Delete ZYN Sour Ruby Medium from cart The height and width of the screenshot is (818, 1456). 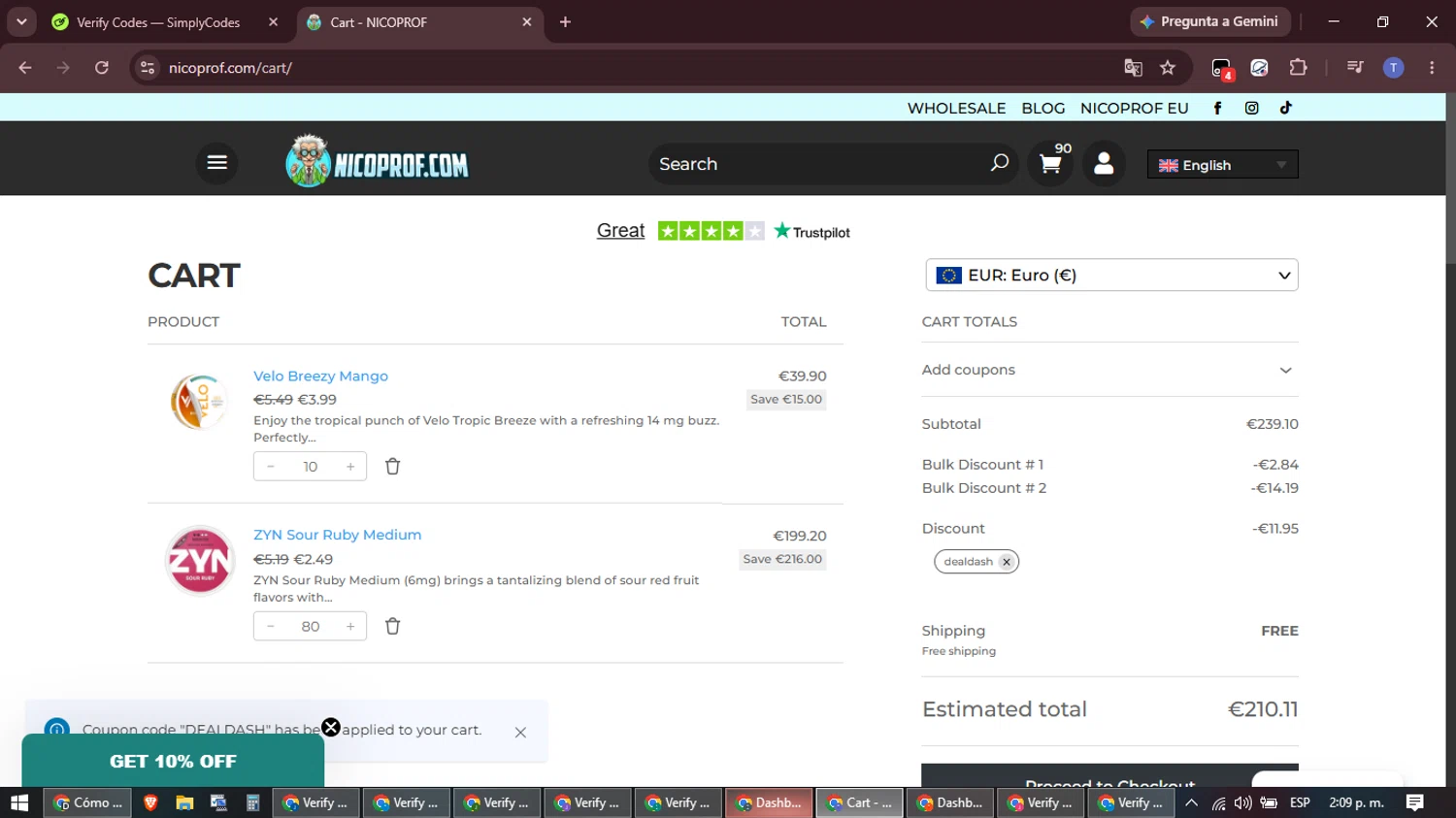pos(392,626)
